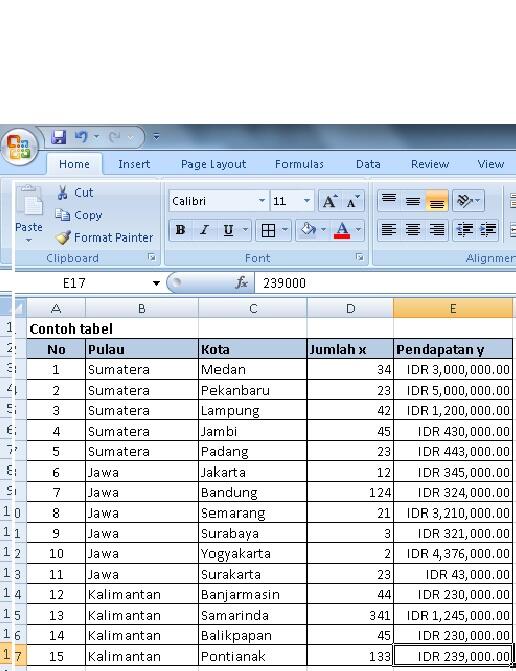The width and height of the screenshot is (516, 671).
Task: Click the Paste clipboard icon
Action: tap(29, 201)
